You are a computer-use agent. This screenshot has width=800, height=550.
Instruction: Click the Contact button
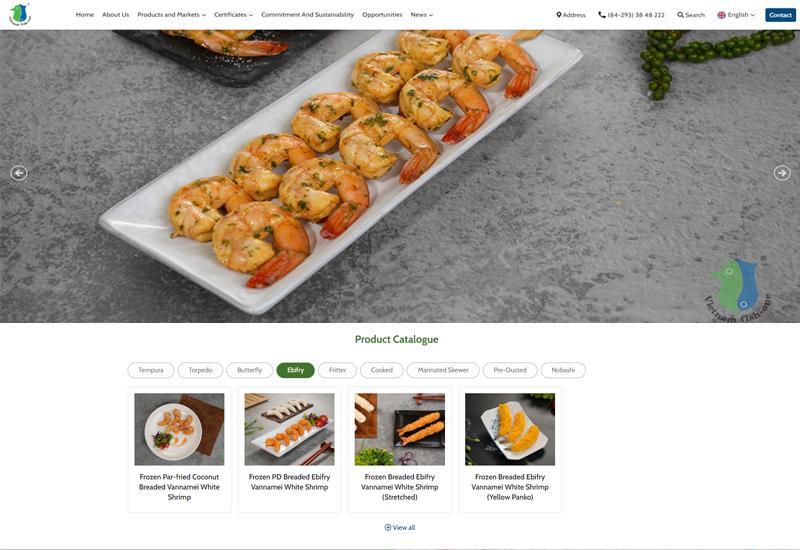(781, 15)
